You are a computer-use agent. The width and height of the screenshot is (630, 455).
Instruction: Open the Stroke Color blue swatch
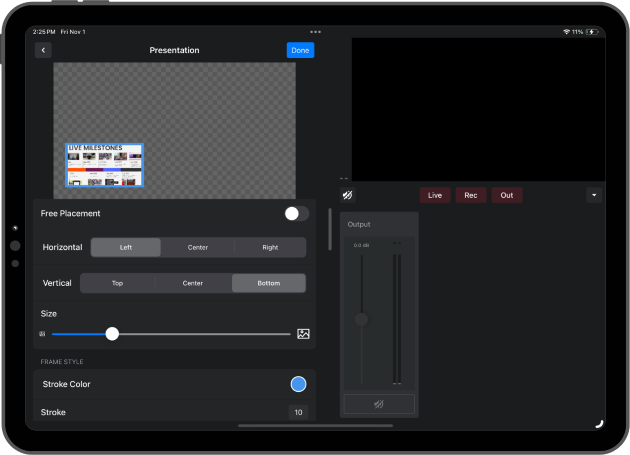(x=298, y=384)
